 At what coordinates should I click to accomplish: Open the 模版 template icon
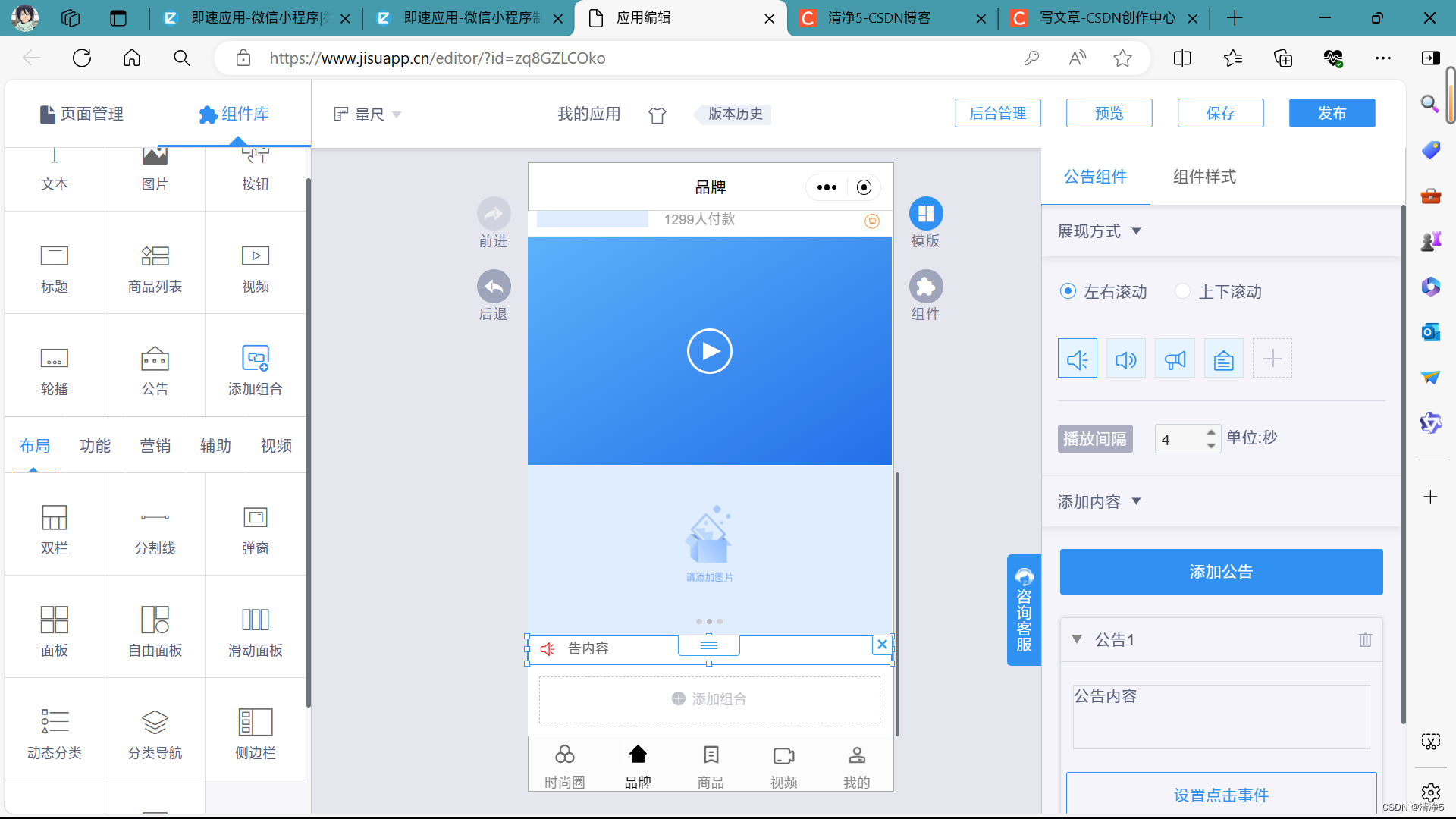tap(925, 215)
